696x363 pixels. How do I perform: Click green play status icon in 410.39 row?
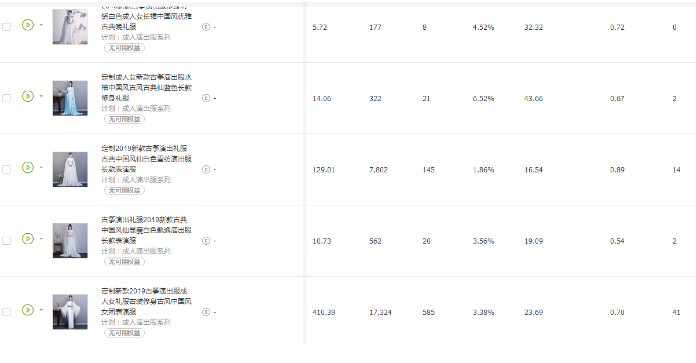(28, 310)
